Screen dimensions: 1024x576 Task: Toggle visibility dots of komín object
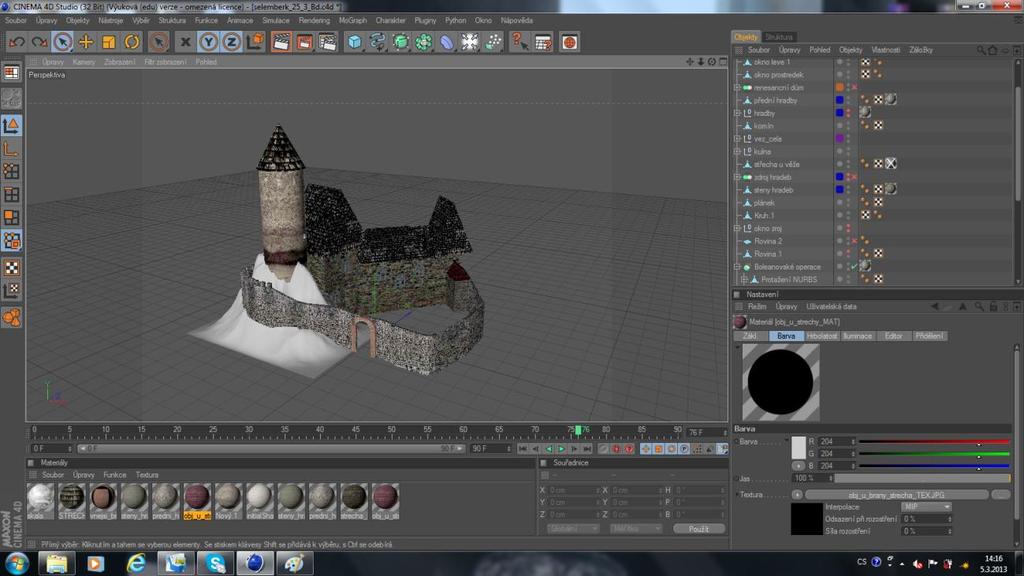click(848, 126)
